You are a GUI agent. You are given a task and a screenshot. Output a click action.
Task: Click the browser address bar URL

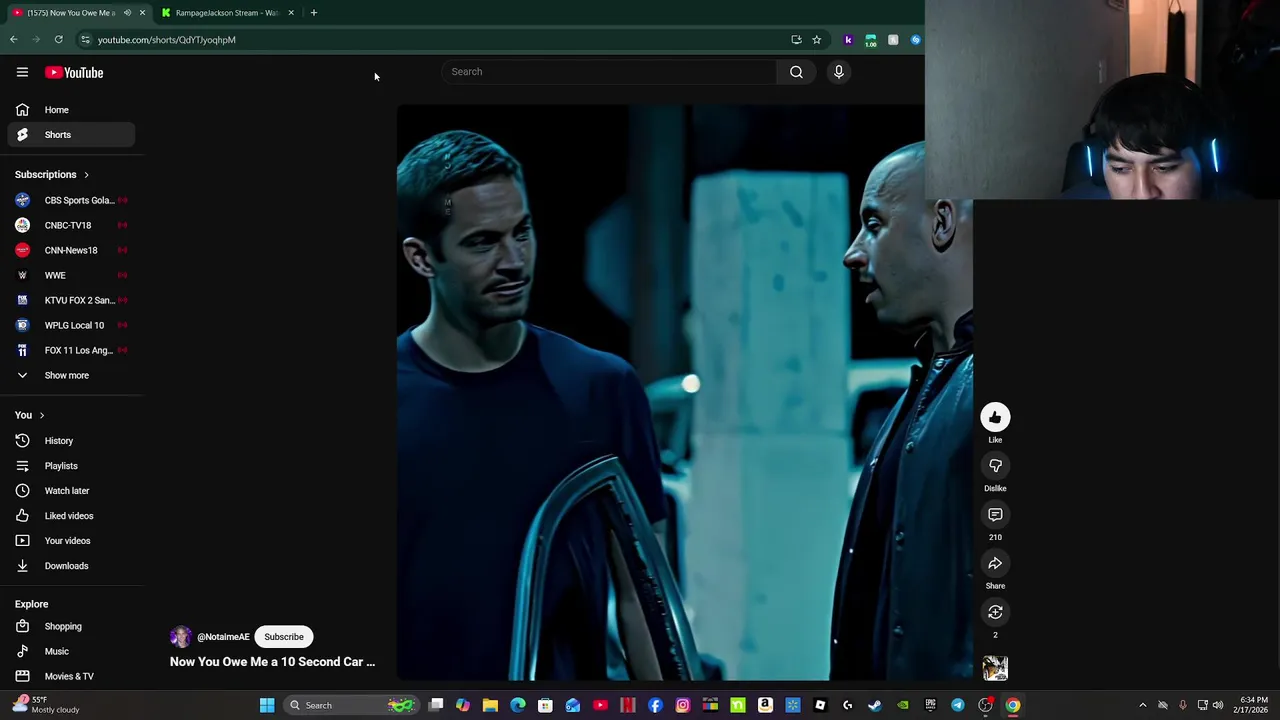coord(167,40)
